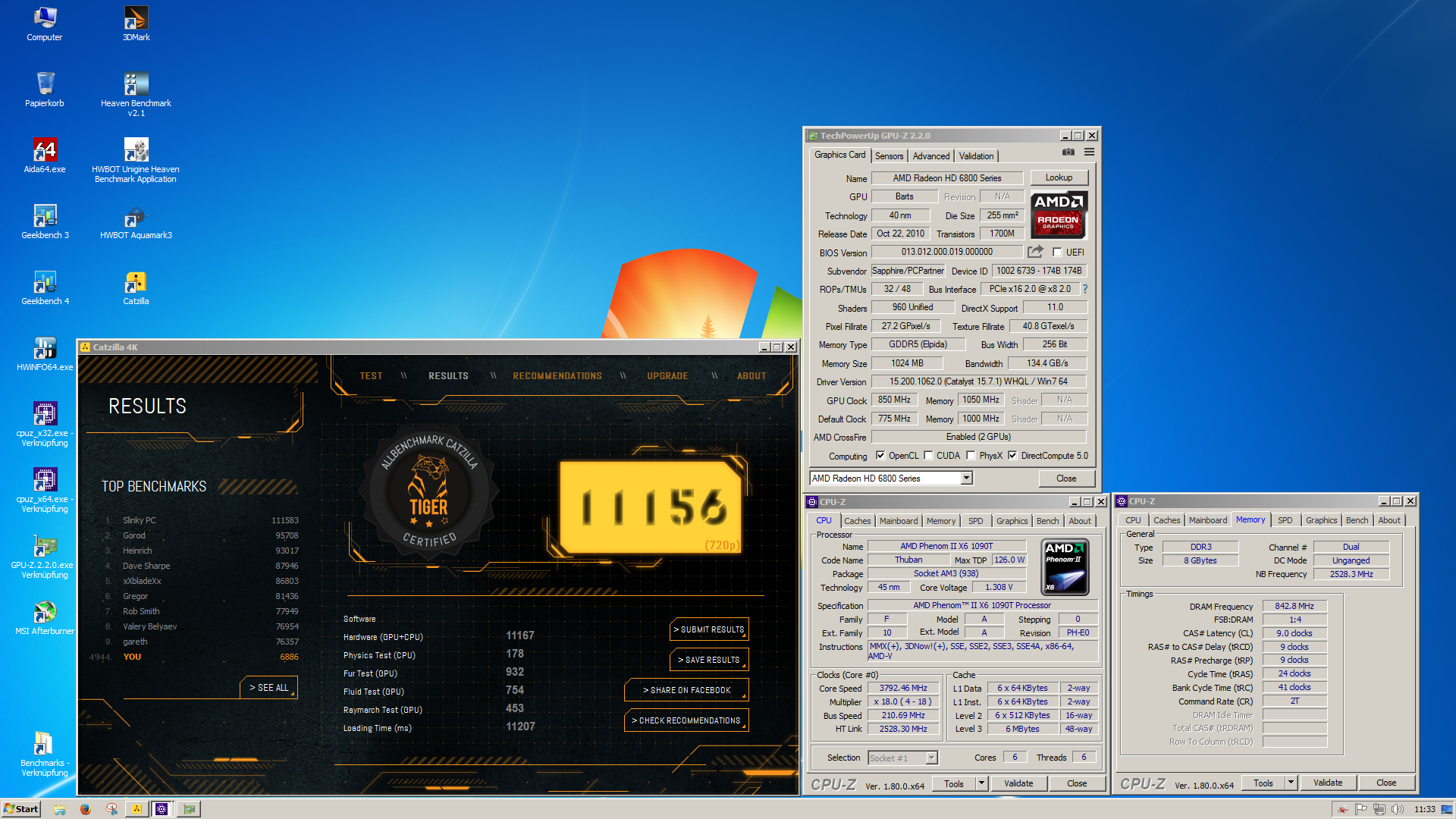Screen dimensions: 1456x819
Task: Open the UPGRADE tab in Catzilla
Action: pos(667,376)
